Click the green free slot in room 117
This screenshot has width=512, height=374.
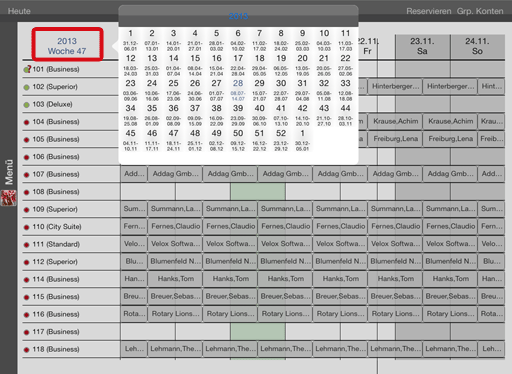(x=258, y=332)
